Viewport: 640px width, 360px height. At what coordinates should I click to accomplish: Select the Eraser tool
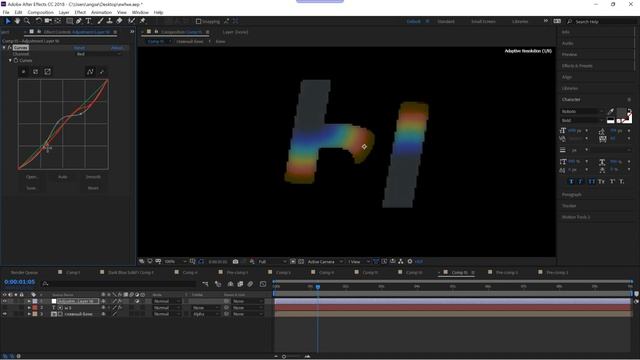click(119, 21)
